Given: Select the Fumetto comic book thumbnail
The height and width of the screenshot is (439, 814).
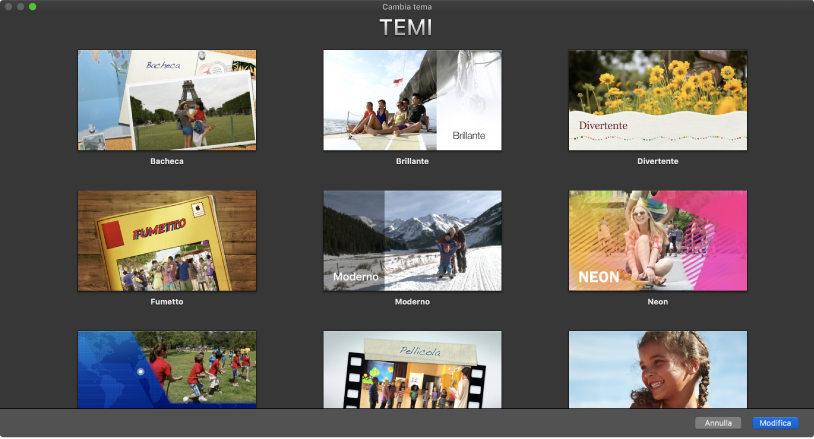Looking at the screenshot, I should coord(167,241).
